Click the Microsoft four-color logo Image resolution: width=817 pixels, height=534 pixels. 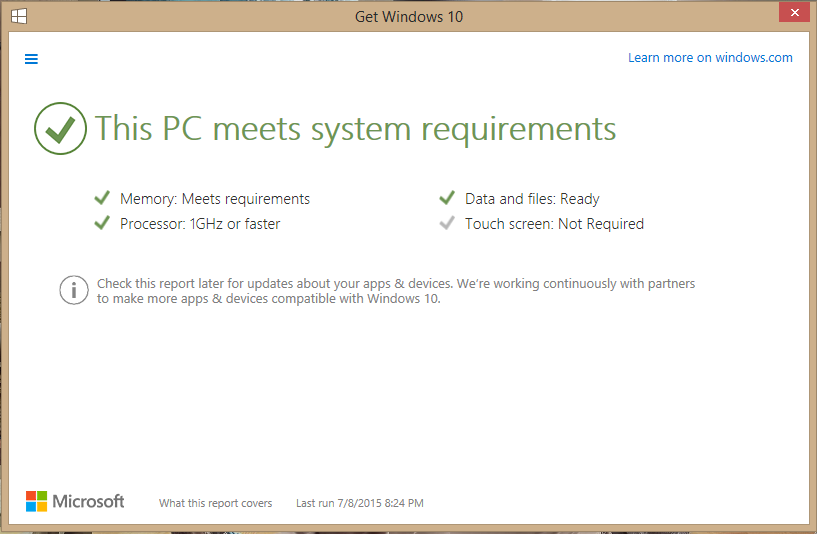pos(36,501)
